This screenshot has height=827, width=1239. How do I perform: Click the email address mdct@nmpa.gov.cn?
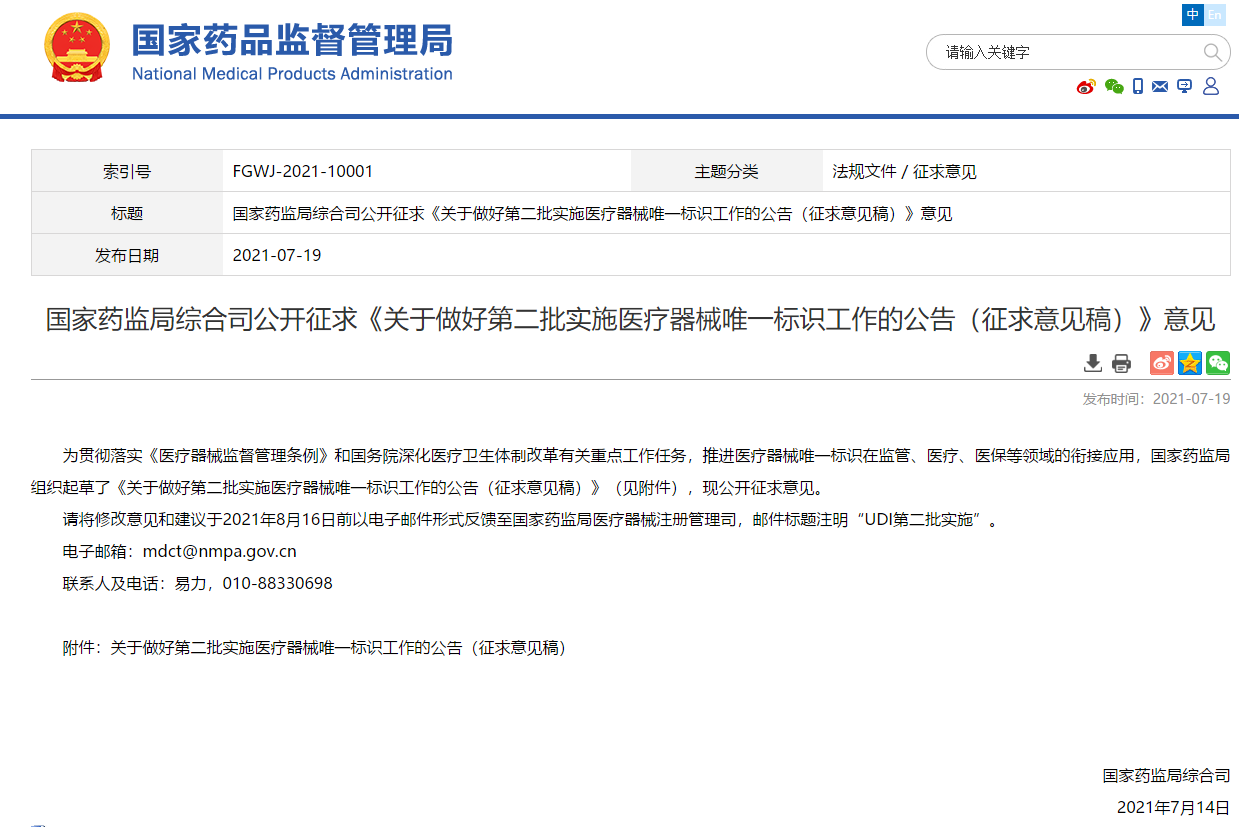[x=219, y=551]
